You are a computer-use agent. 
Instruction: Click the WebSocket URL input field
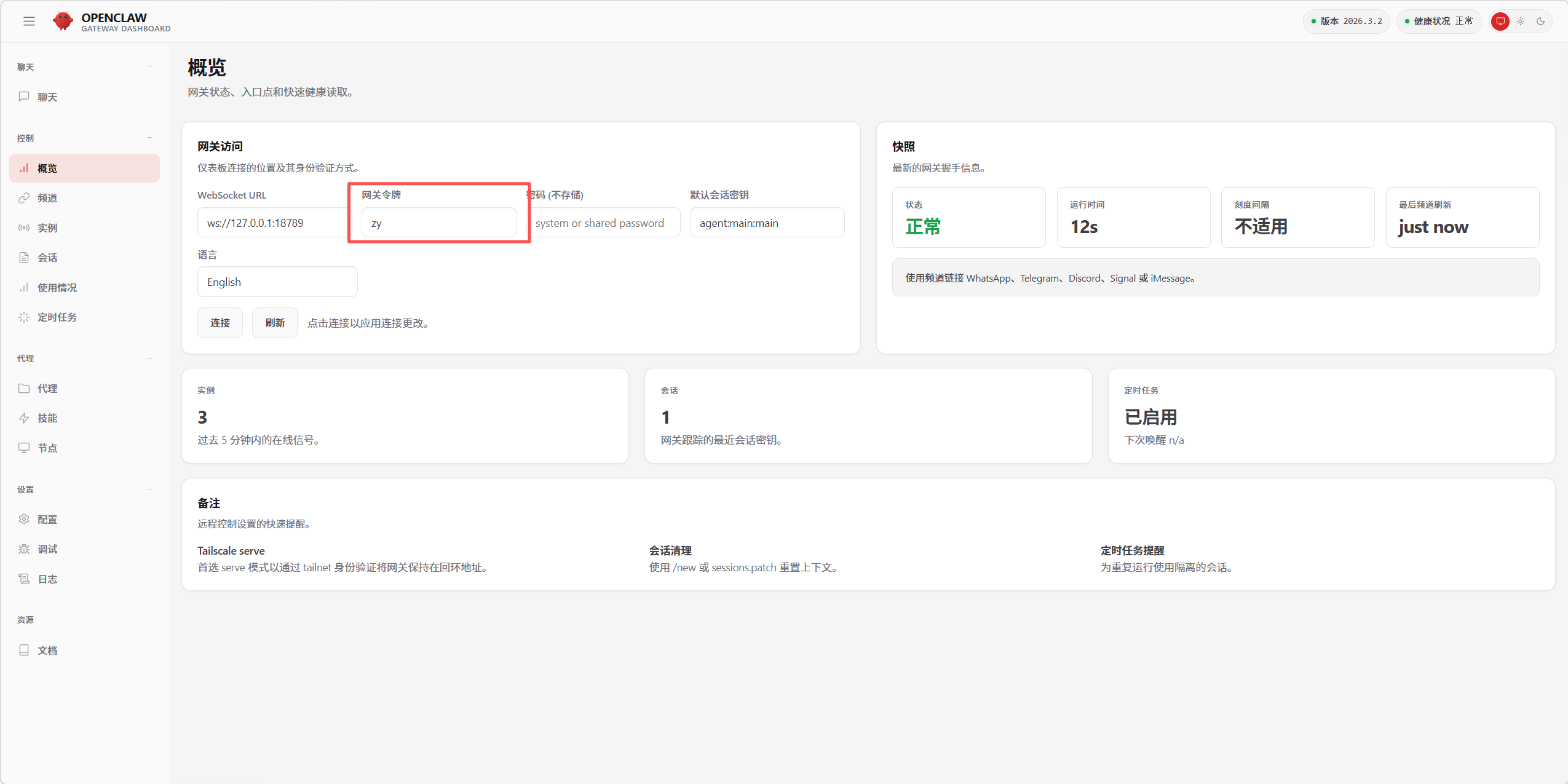pyautogui.click(x=272, y=223)
